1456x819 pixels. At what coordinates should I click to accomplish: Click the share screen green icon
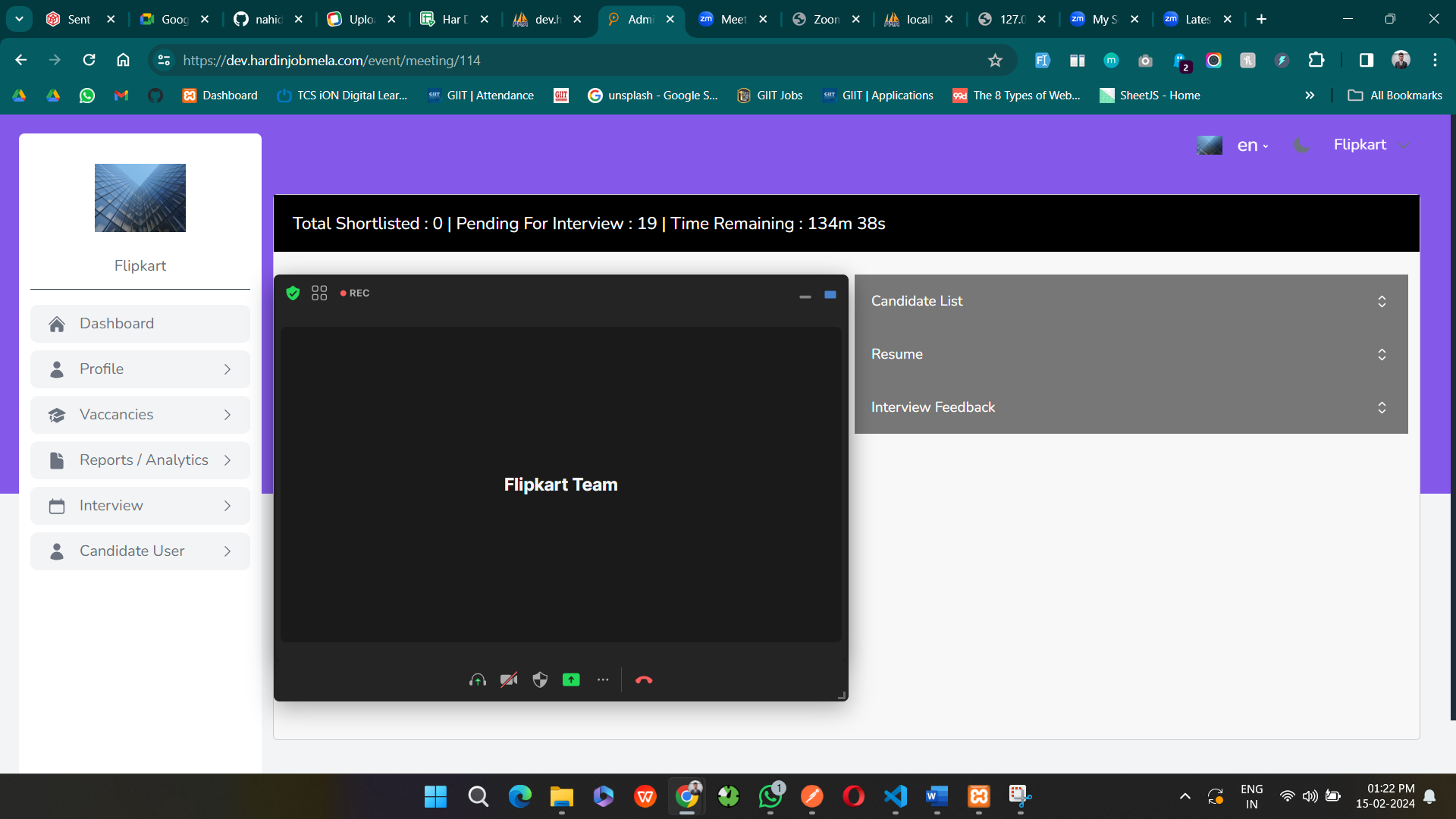[571, 680]
